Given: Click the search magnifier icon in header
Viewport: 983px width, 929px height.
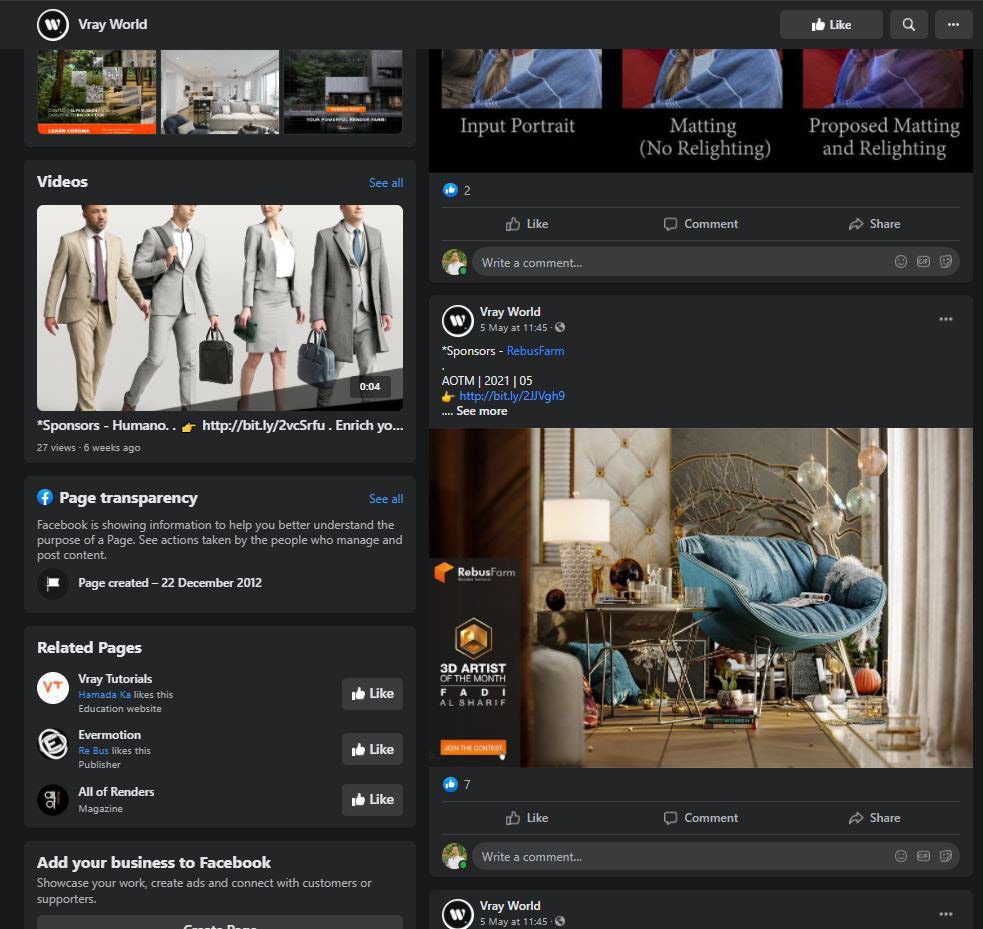Looking at the screenshot, I should 908,24.
